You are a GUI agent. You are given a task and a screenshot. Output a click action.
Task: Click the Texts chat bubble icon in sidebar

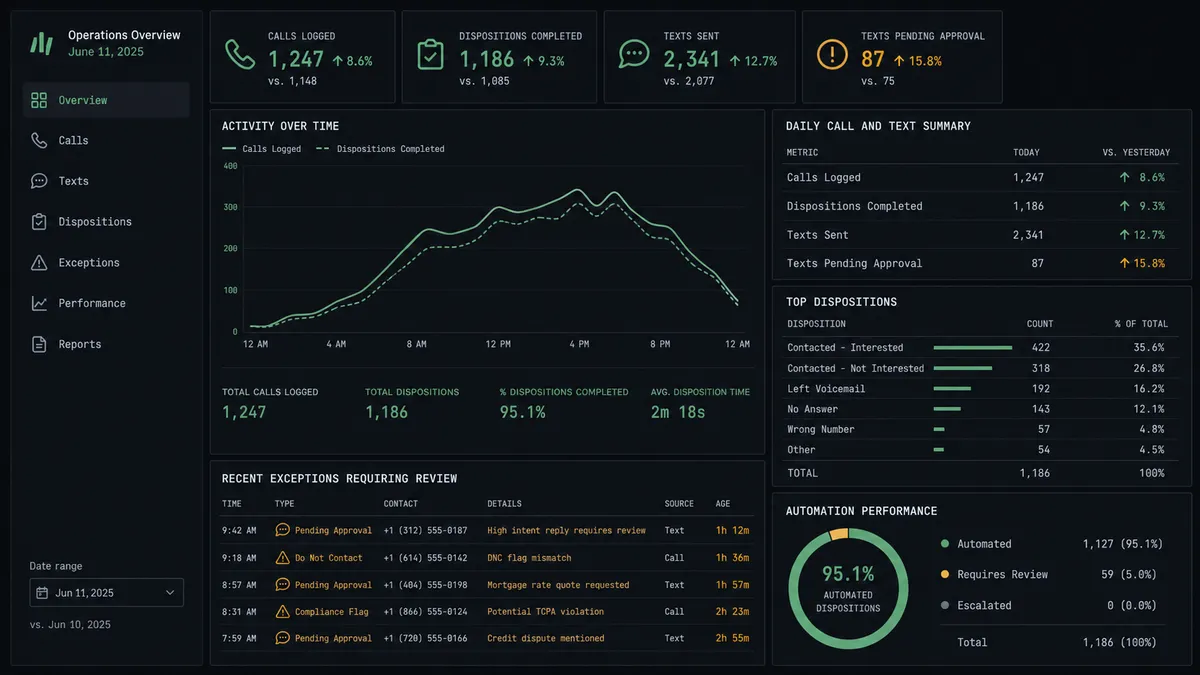click(39, 181)
